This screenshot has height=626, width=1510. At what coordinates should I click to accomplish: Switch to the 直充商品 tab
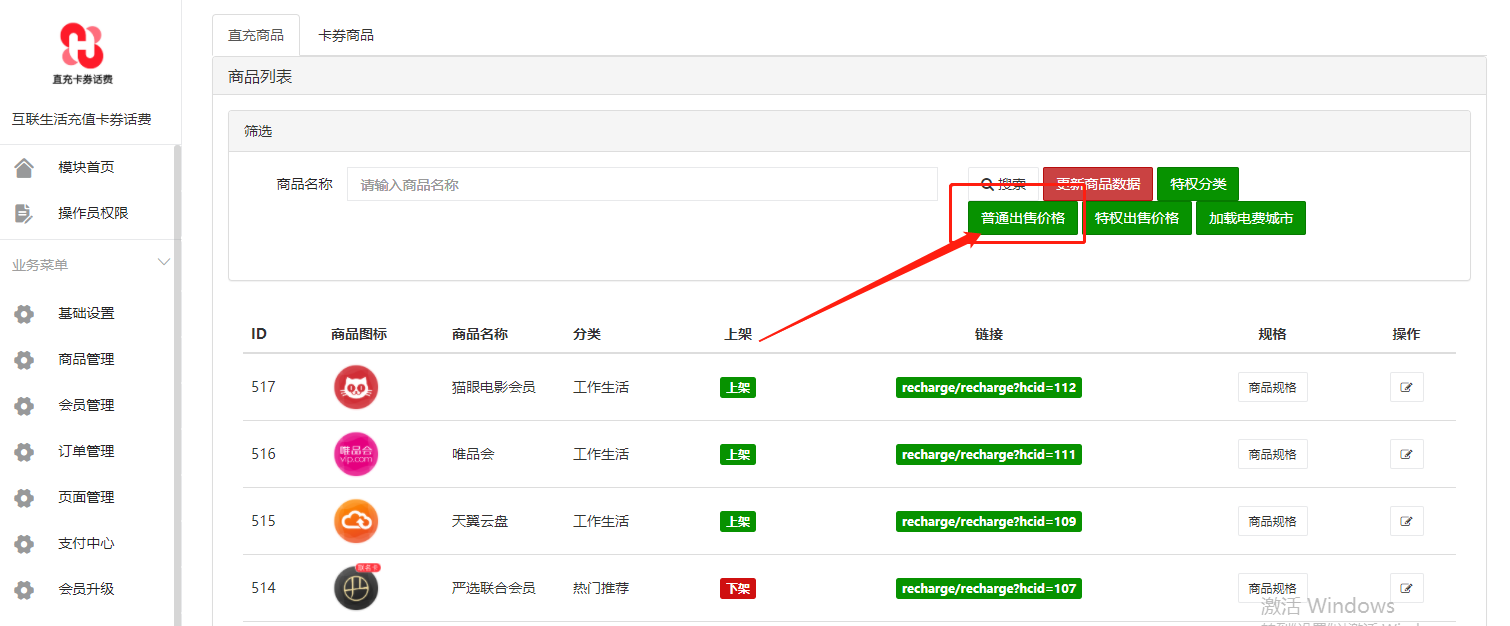pos(256,35)
